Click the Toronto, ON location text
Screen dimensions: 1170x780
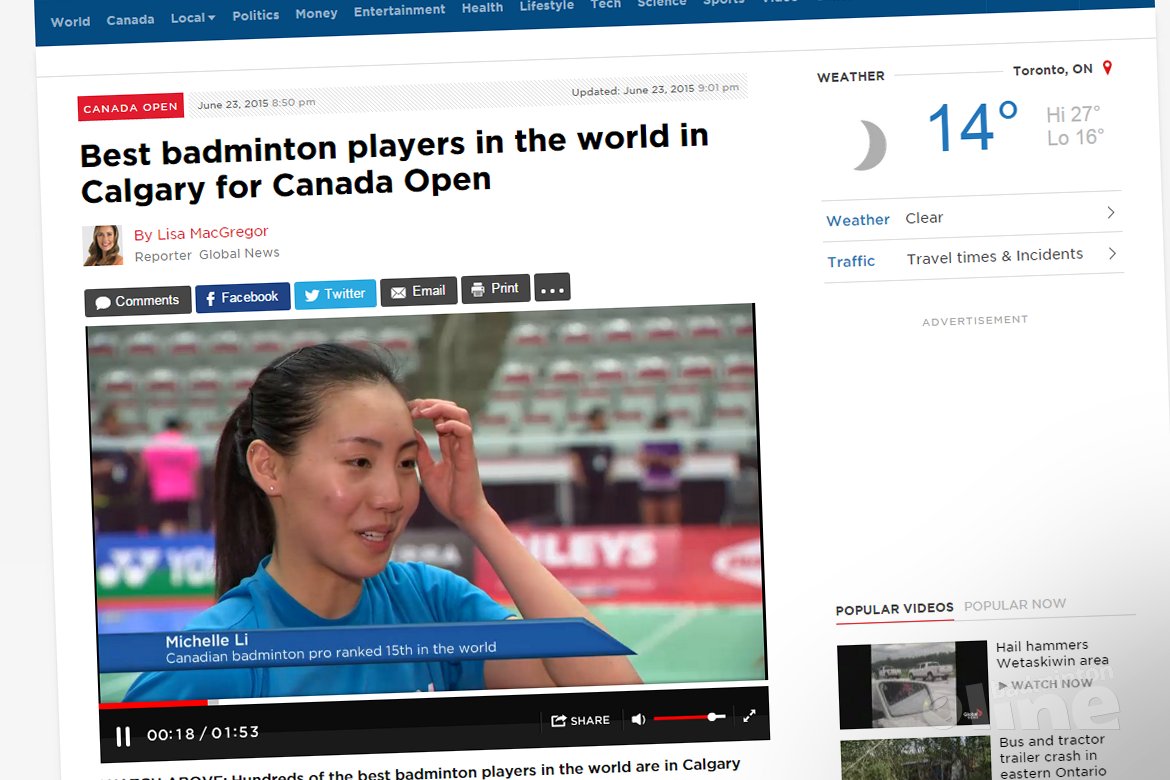[1052, 69]
